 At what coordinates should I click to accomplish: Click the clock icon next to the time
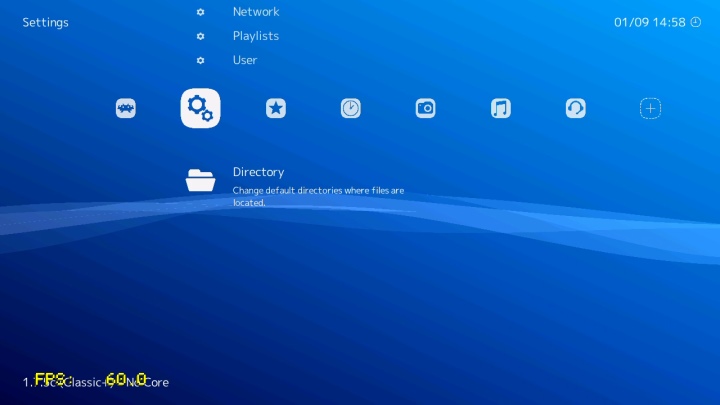[x=696, y=22]
